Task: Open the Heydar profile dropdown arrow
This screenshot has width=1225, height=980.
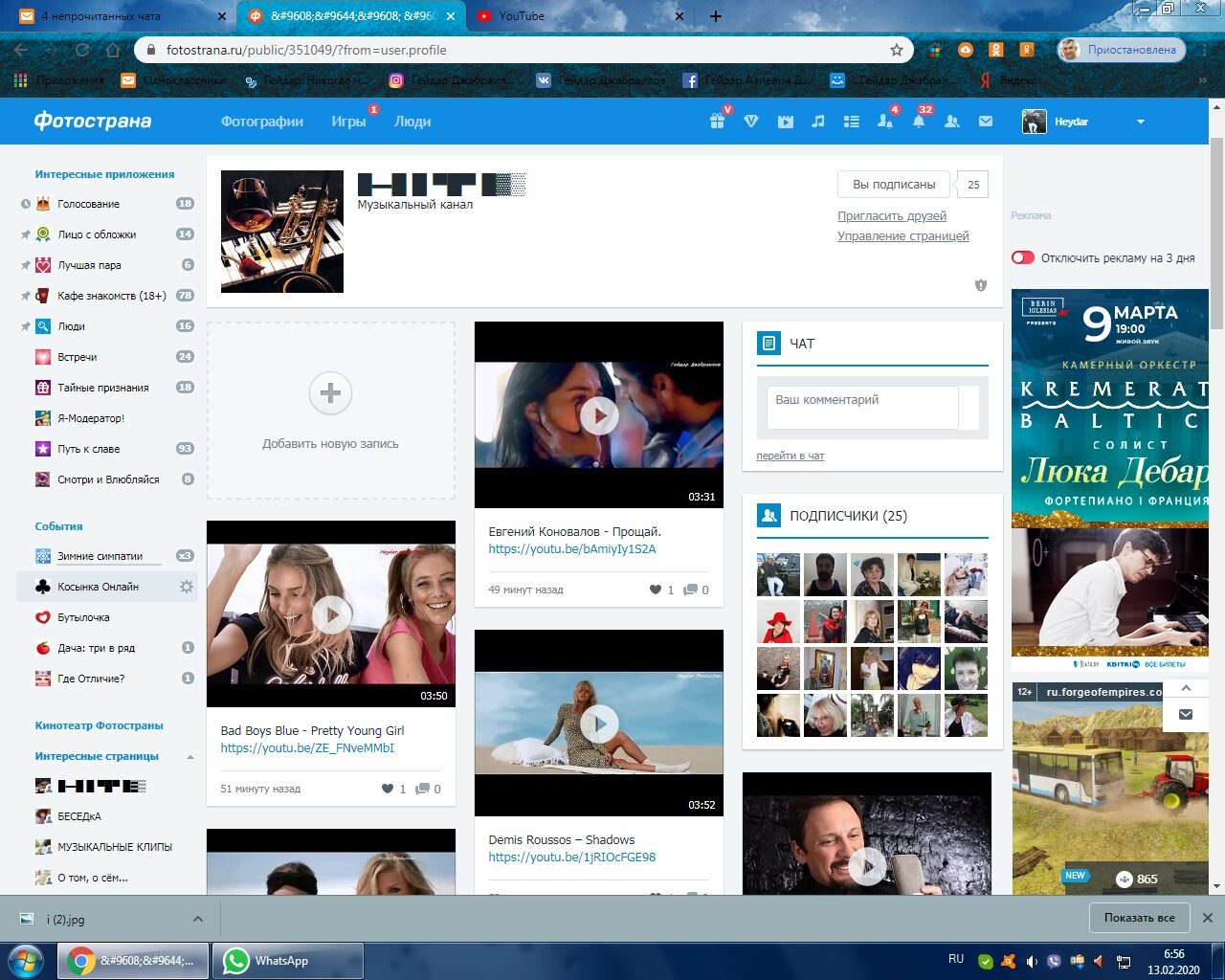Action: point(1140,122)
